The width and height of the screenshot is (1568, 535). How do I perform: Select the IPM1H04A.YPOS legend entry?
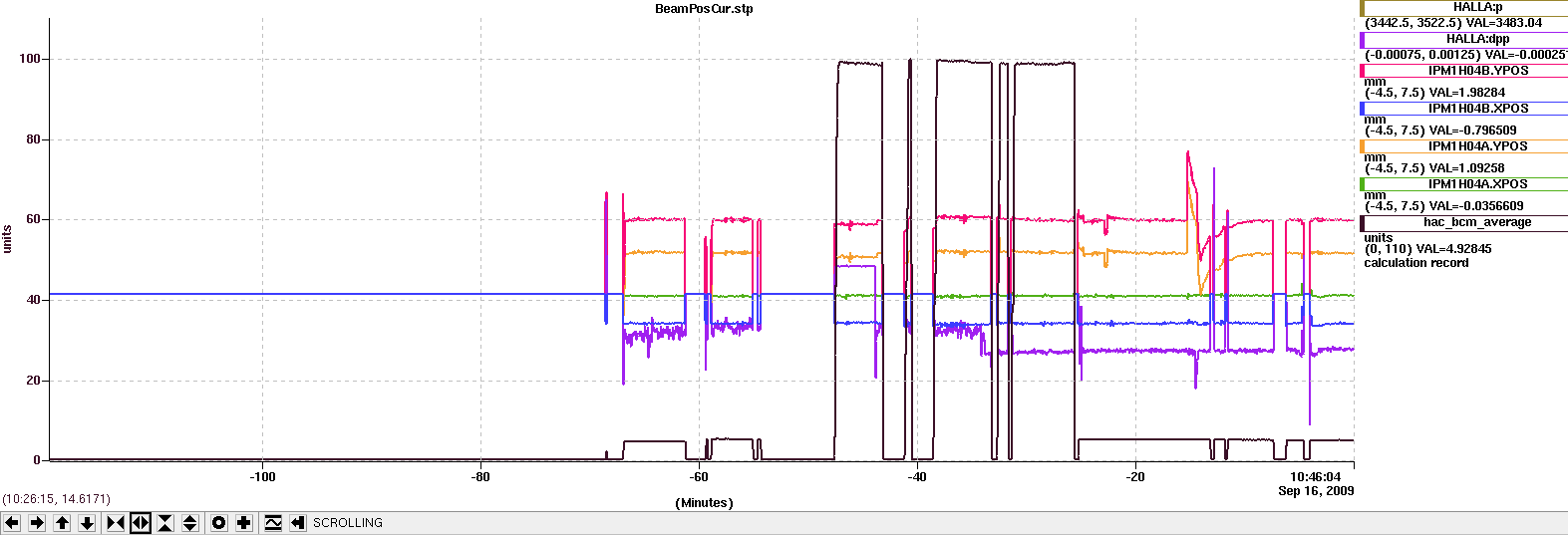coord(1464,146)
